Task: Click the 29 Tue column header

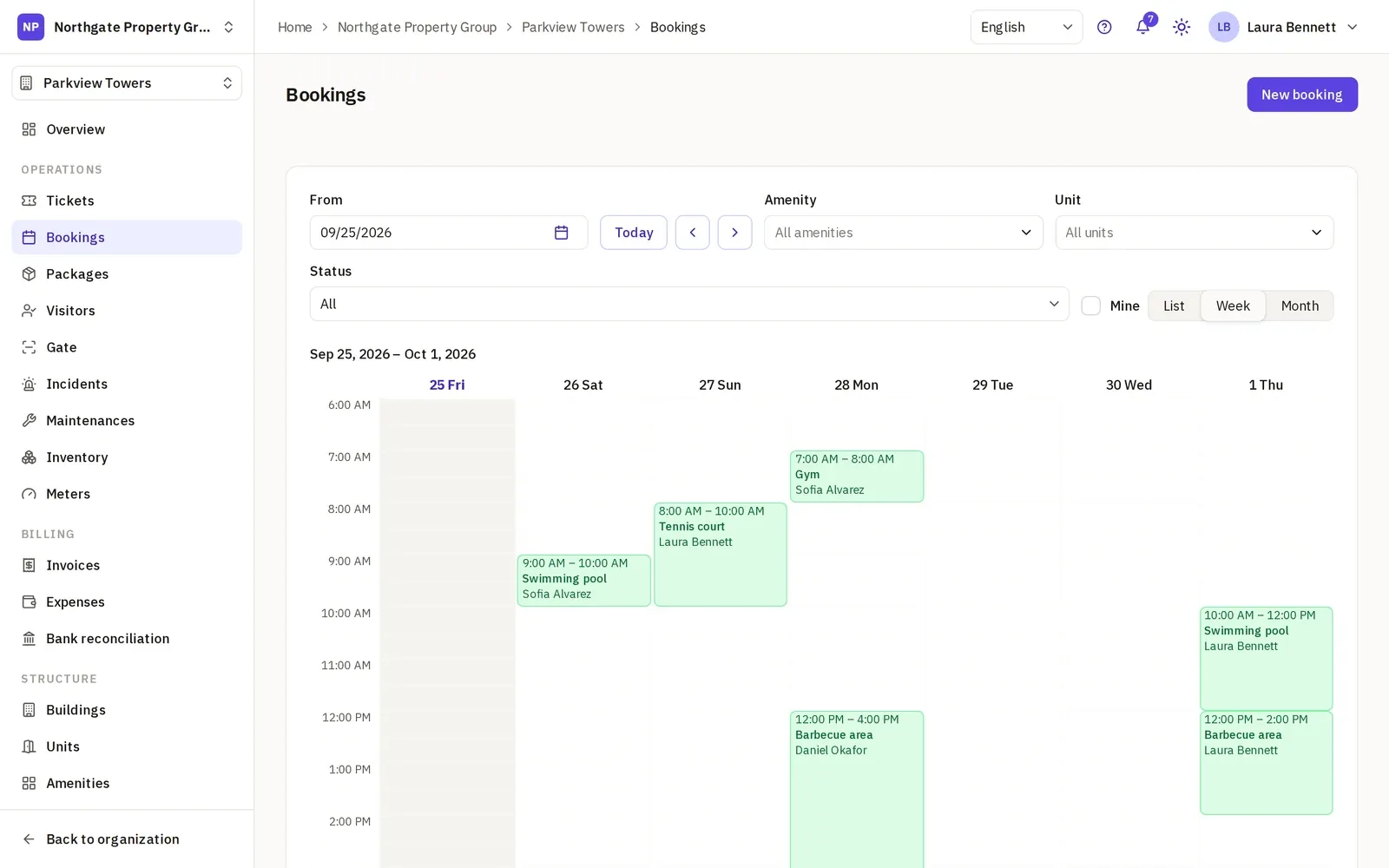Action: point(992,385)
